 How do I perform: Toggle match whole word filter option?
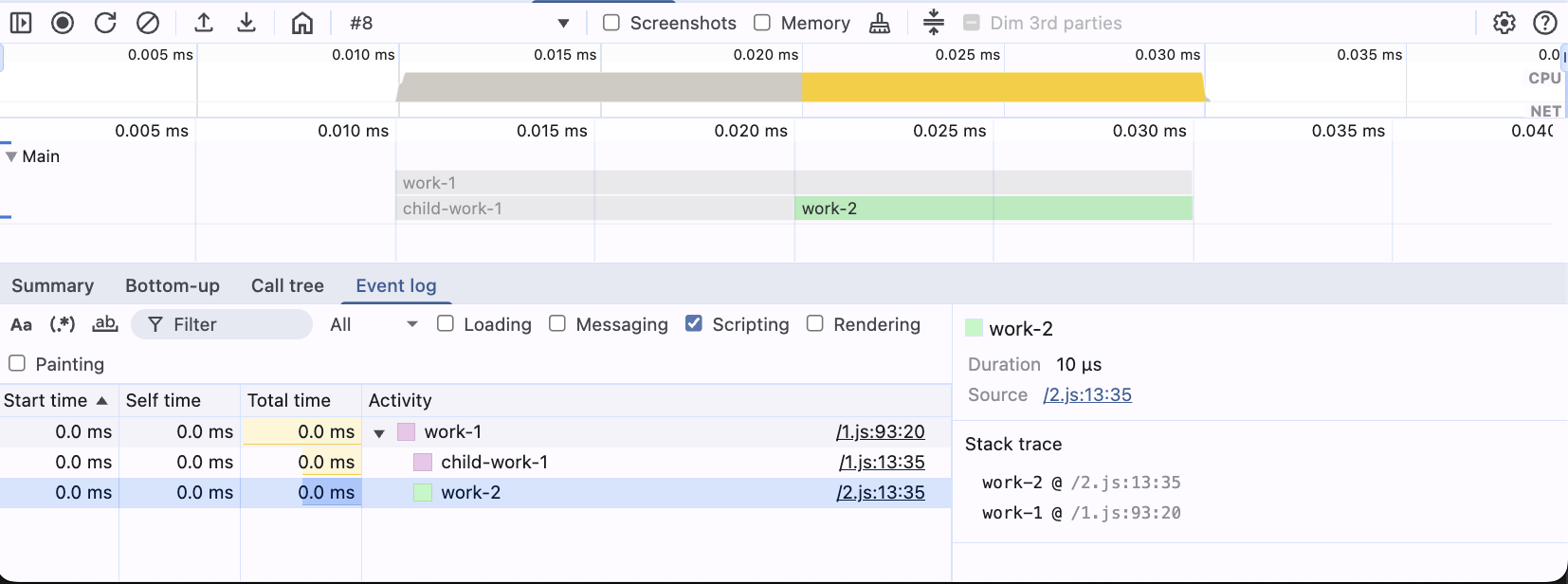[x=104, y=324]
